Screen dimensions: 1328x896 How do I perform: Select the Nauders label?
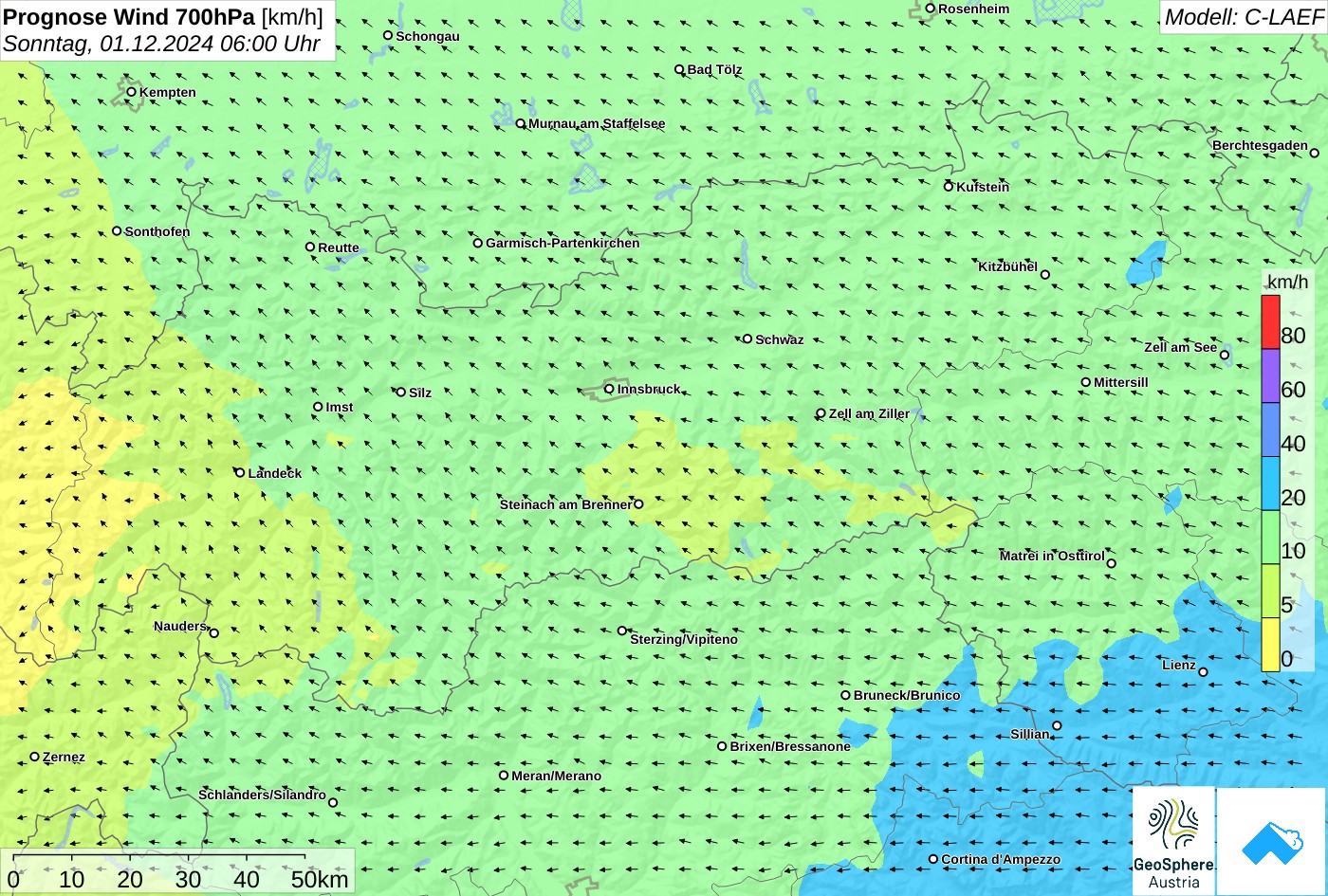[180, 626]
